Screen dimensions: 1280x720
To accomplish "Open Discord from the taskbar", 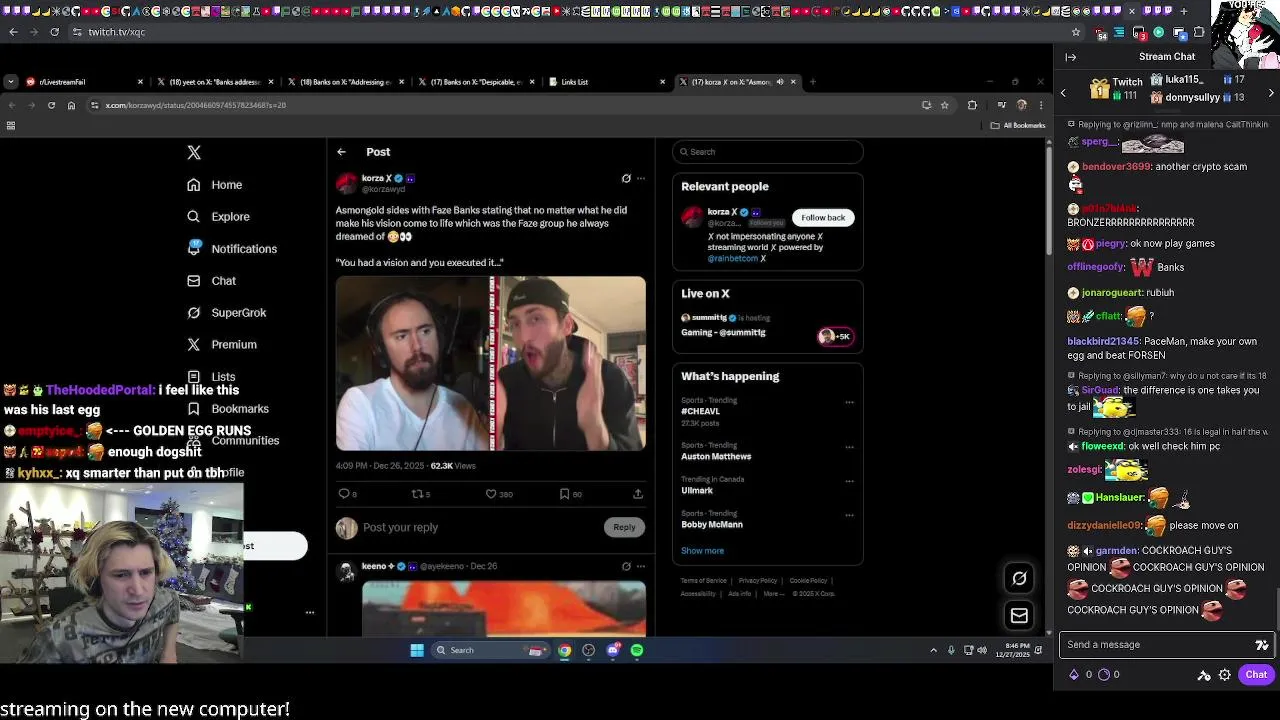I will pyautogui.click(x=613, y=651).
